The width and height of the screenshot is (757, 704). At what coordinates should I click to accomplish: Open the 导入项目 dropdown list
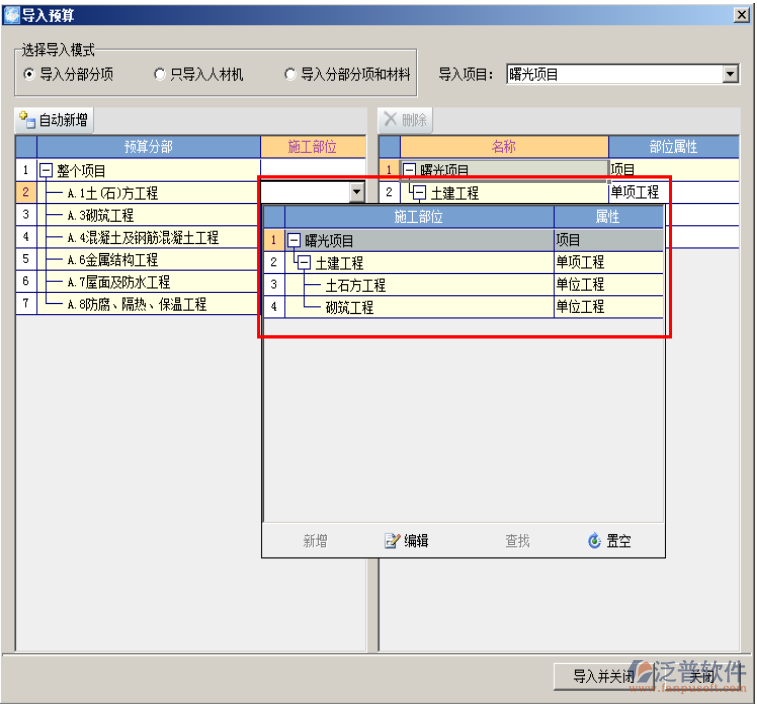pyautogui.click(x=730, y=74)
